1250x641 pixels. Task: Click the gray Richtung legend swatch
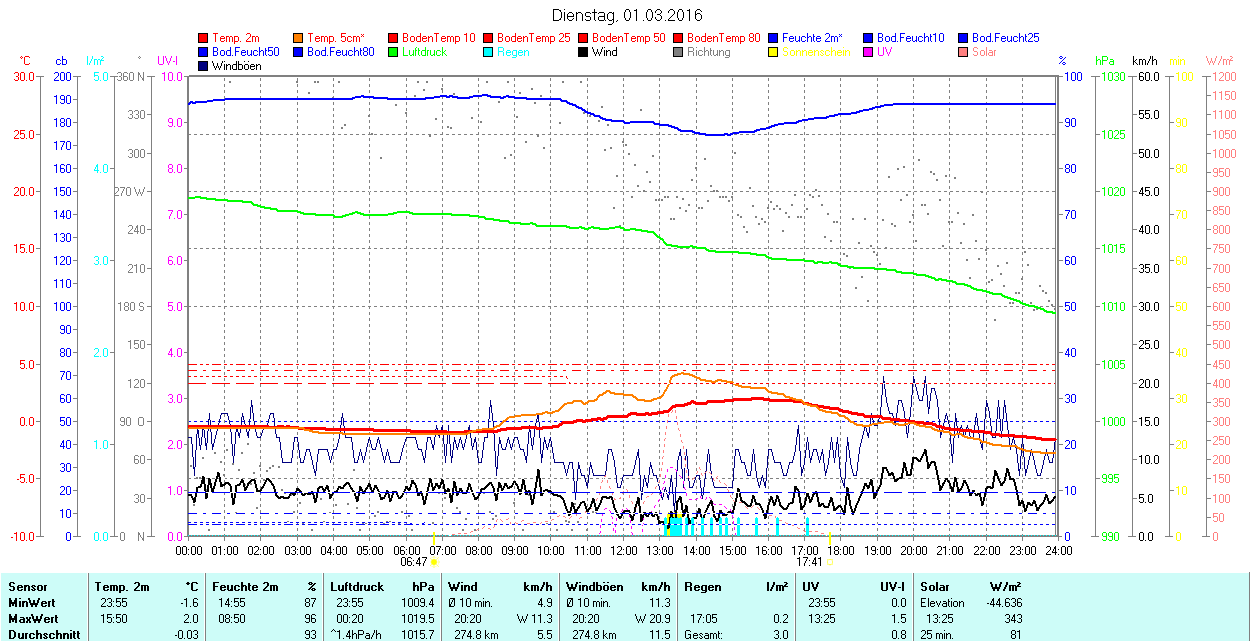(x=678, y=52)
